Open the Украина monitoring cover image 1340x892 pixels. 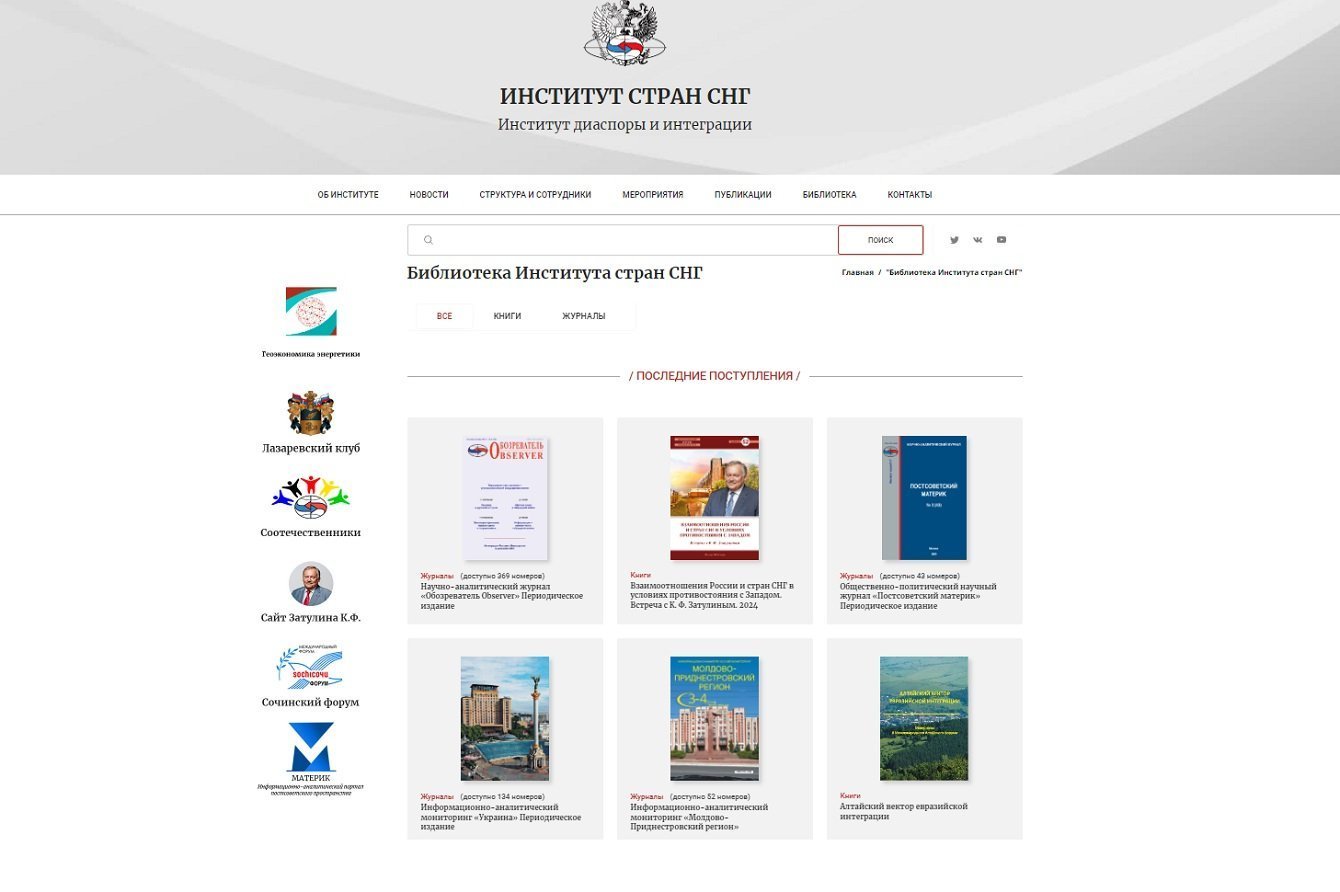tap(505, 718)
